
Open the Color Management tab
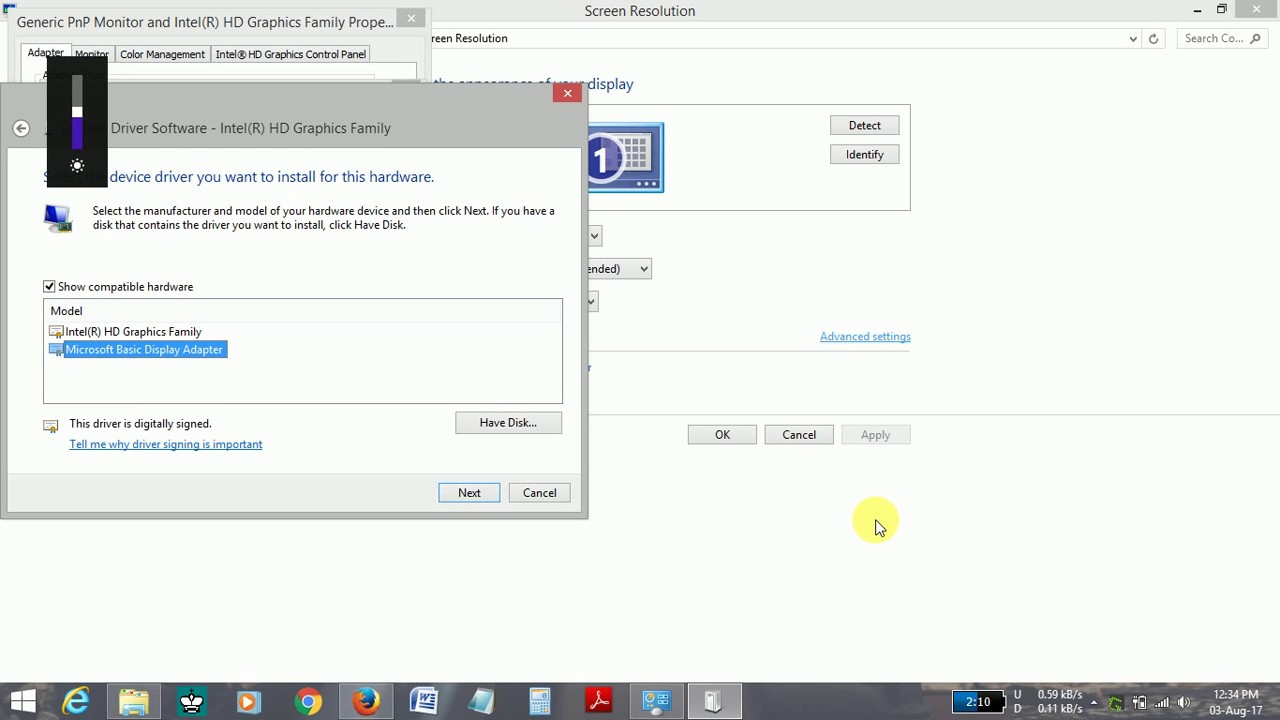tap(162, 55)
